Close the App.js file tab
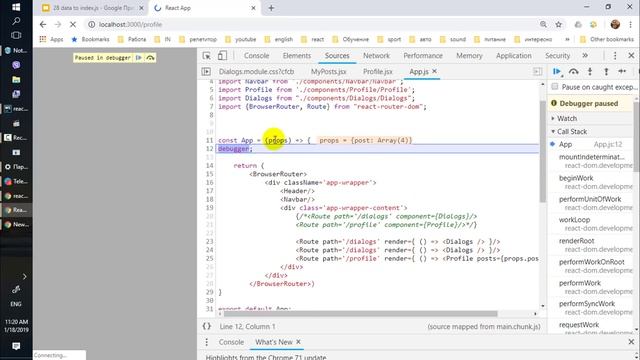Image resolution: width=640 pixels, height=360 pixels. click(434, 71)
